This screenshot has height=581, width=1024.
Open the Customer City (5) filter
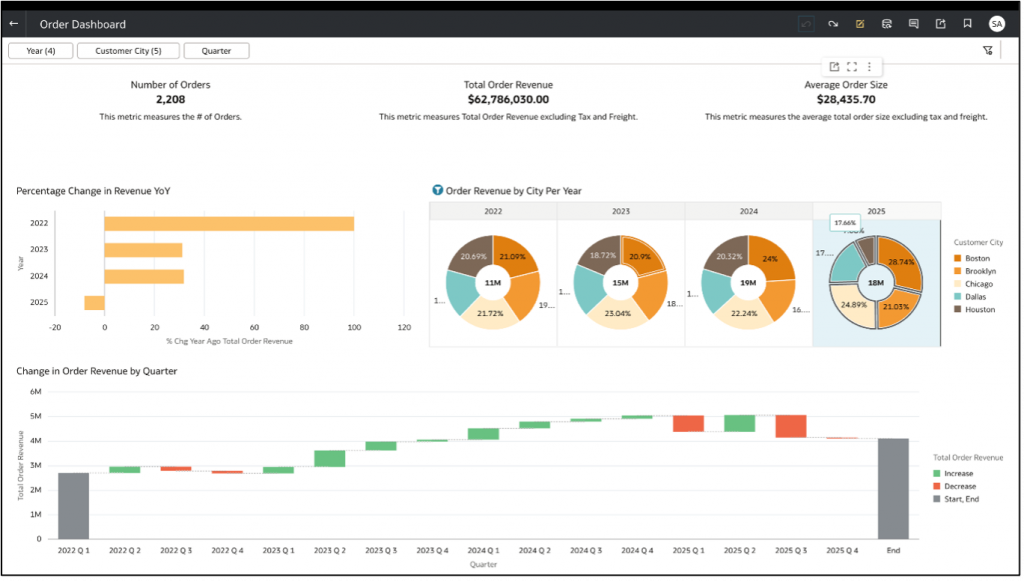tap(128, 51)
